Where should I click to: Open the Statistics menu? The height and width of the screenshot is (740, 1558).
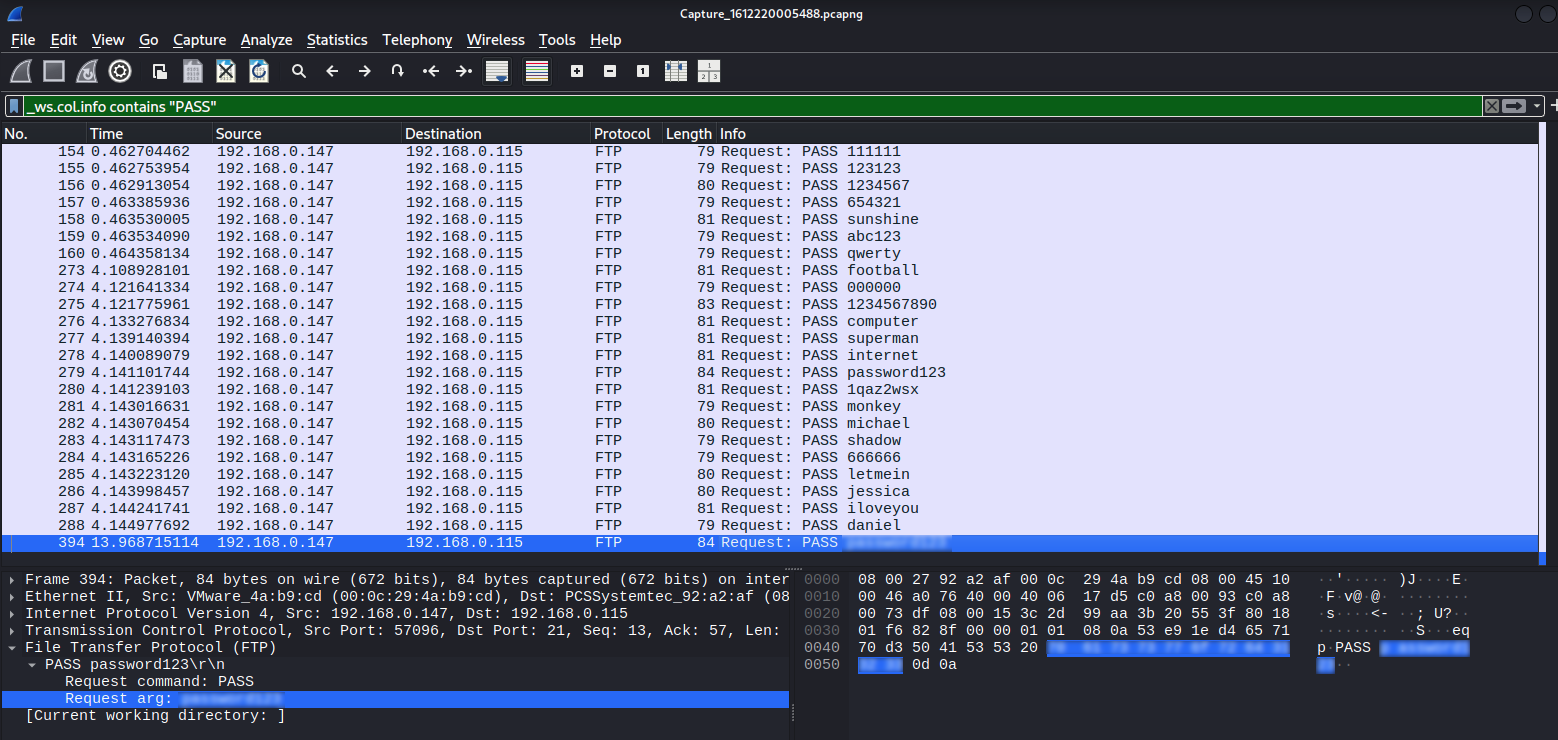tap(337, 40)
